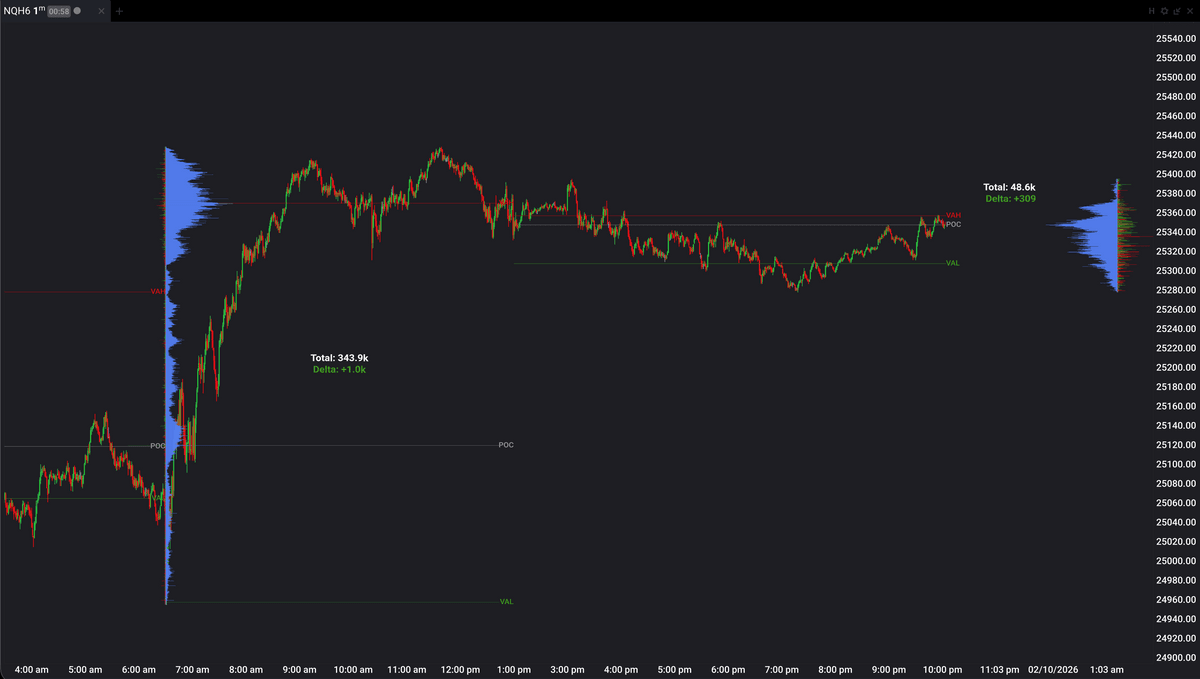Click POC label at 25120 line's right end

pos(505,445)
